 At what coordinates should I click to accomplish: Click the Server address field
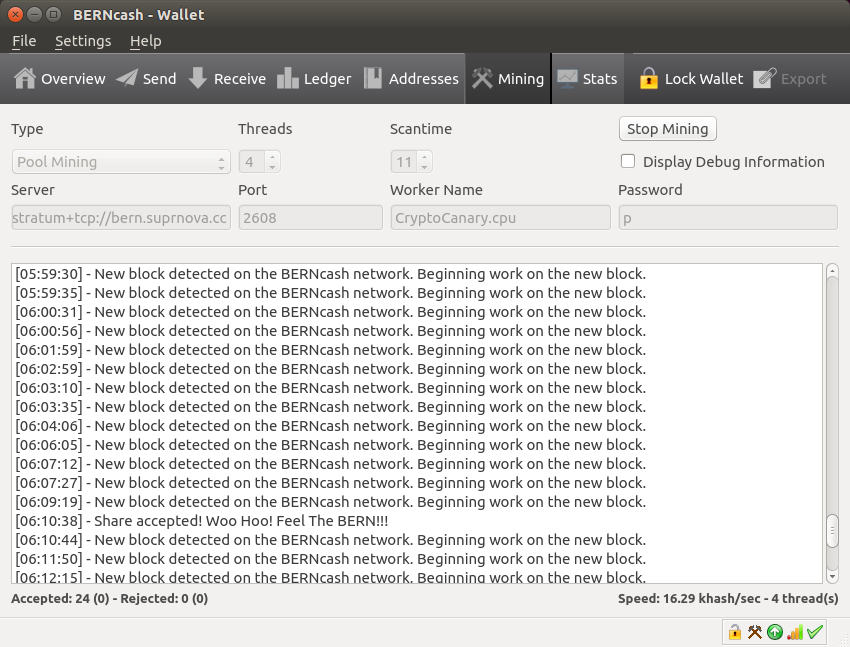[121, 217]
